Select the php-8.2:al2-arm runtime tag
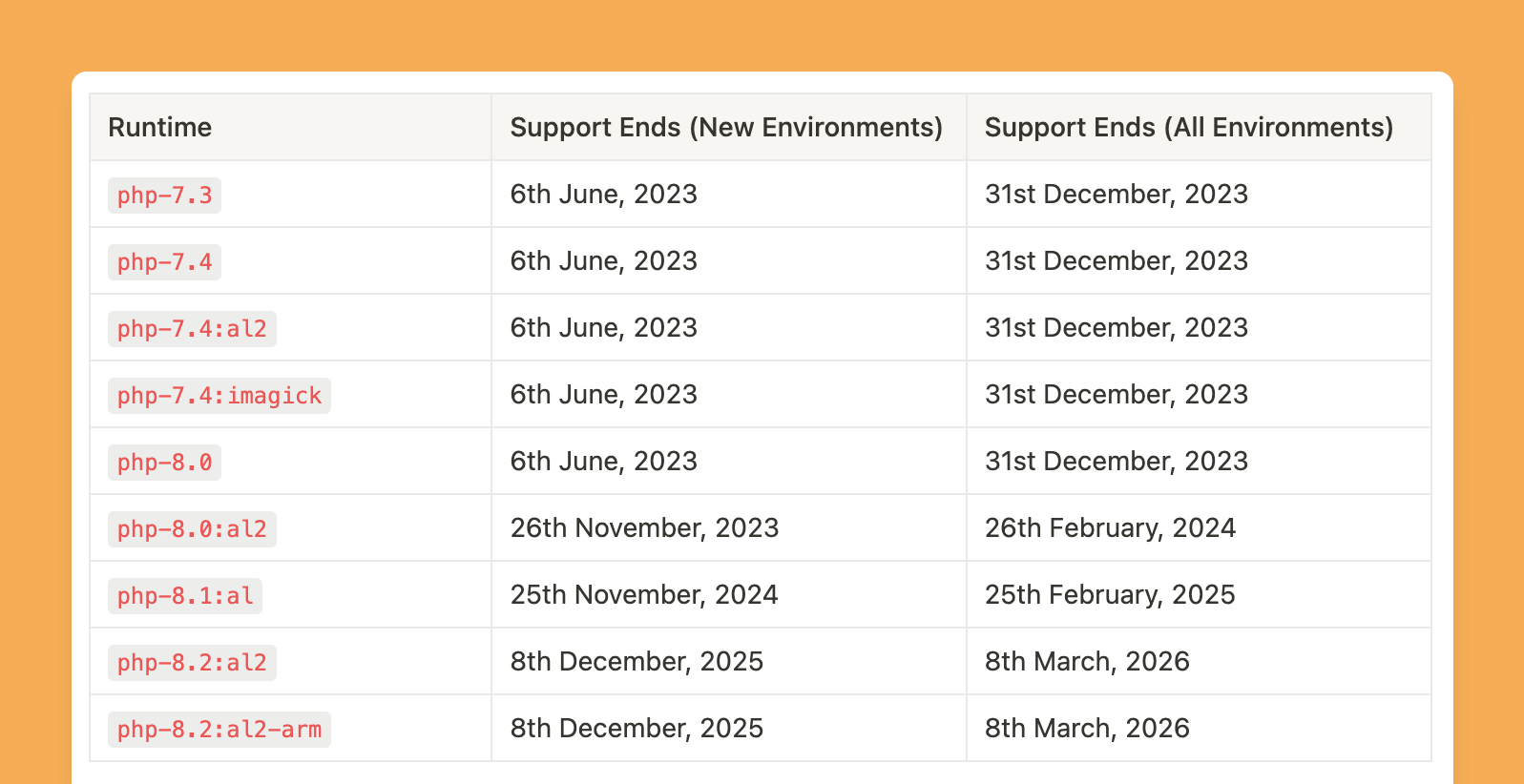 219,730
